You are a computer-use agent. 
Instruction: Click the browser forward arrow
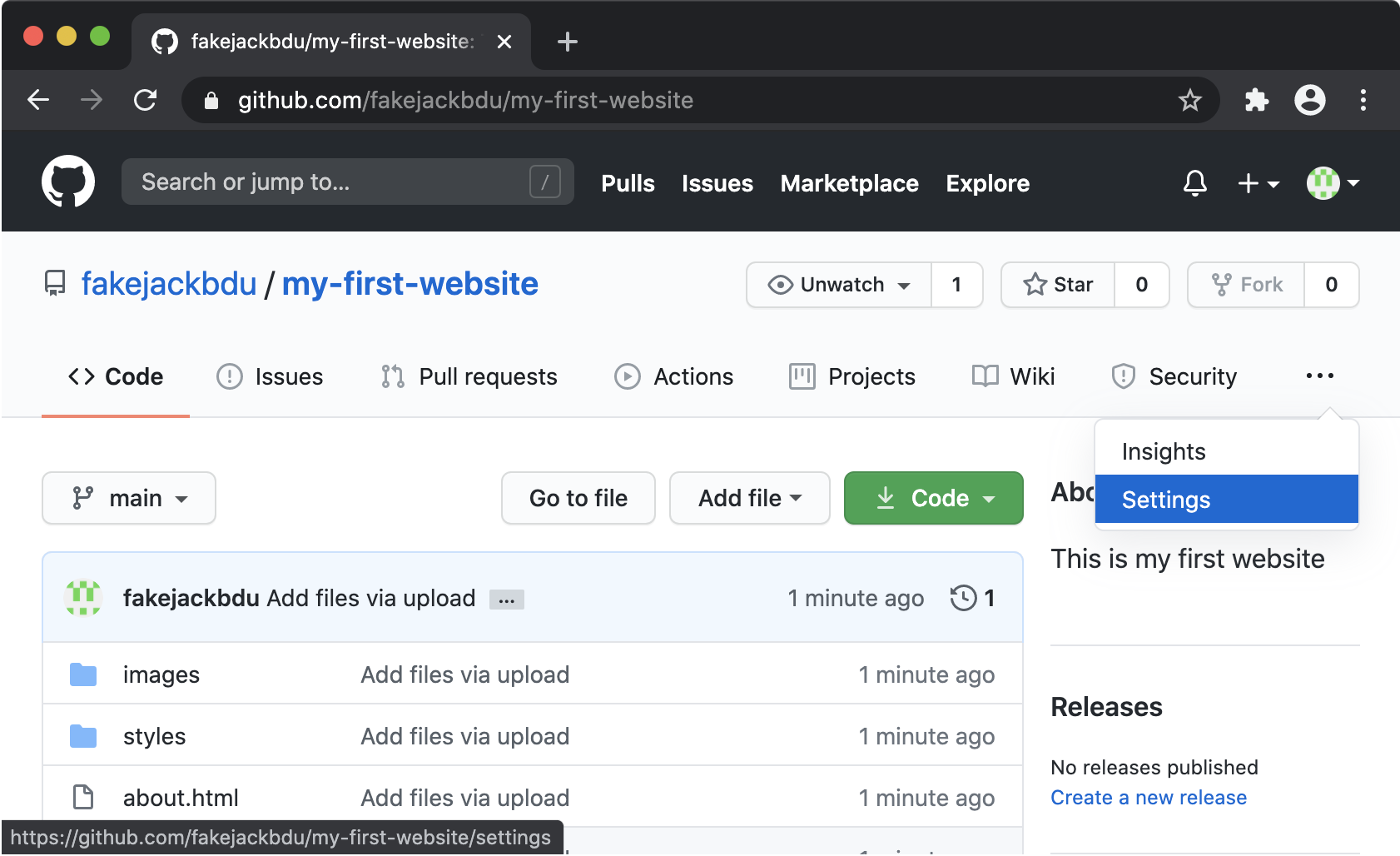pyautogui.click(x=92, y=100)
